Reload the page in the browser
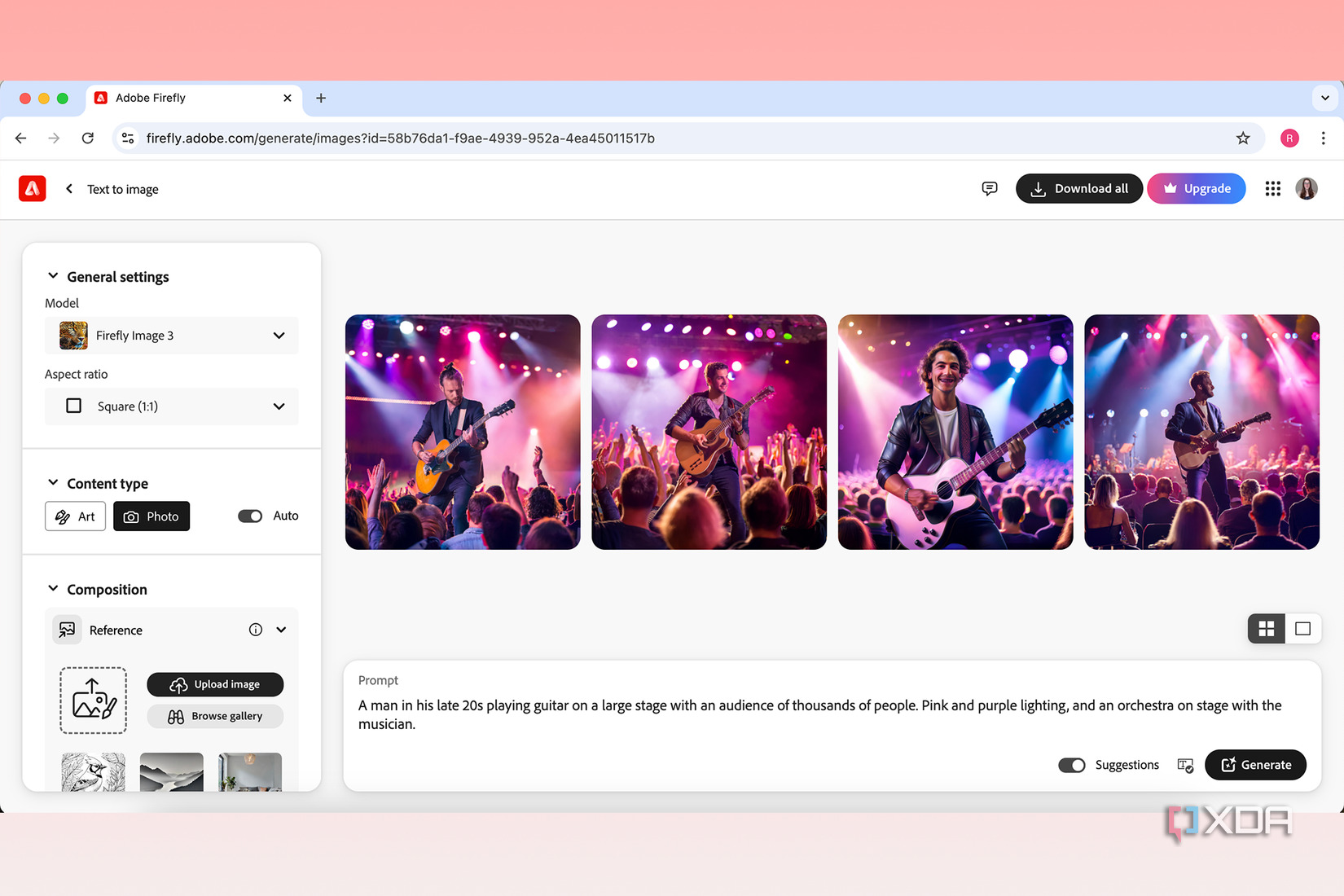Screen dimensions: 1344x896 [88, 138]
